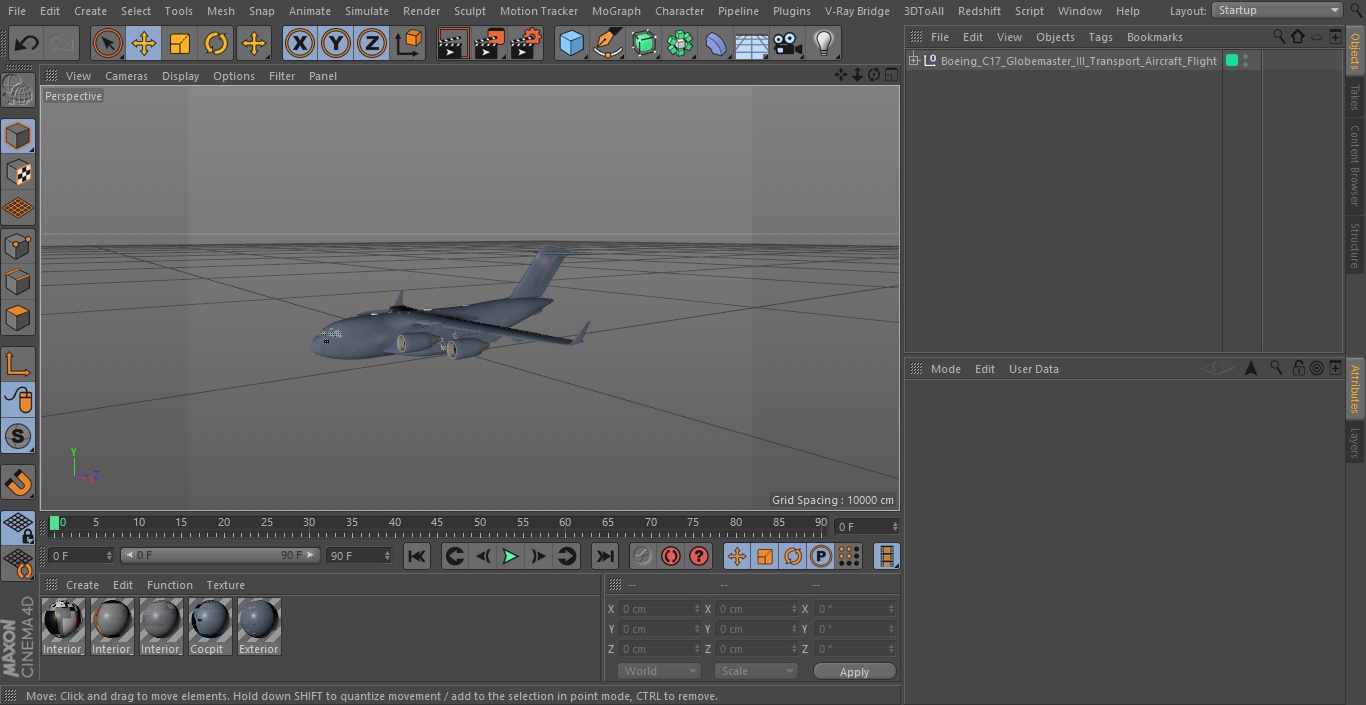This screenshot has width=1366, height=705.
Task: Render the active view
Action: [x=453, y=43]
